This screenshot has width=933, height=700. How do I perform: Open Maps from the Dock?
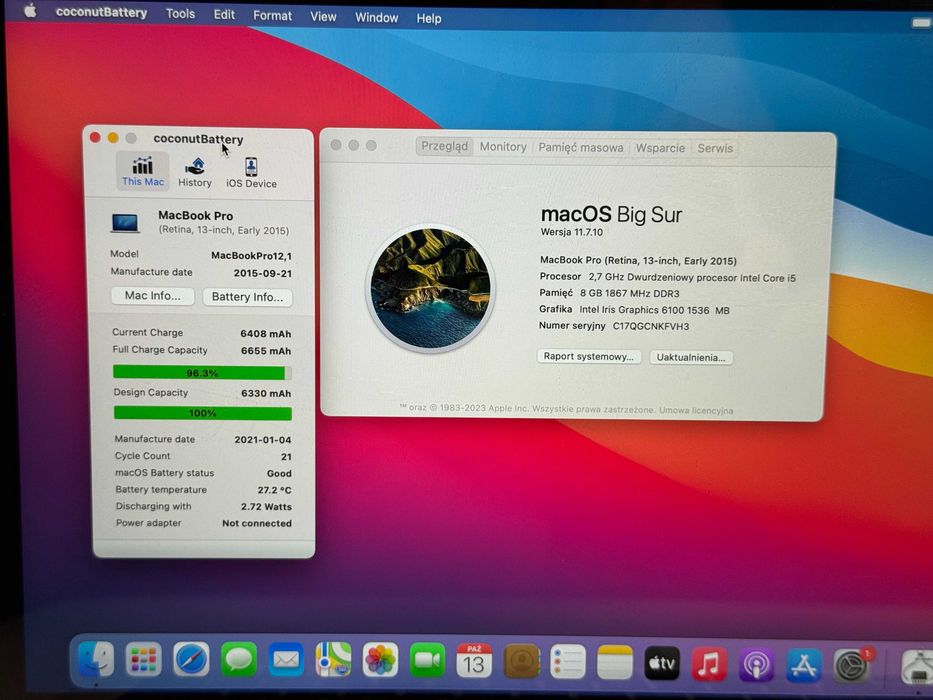333,660
